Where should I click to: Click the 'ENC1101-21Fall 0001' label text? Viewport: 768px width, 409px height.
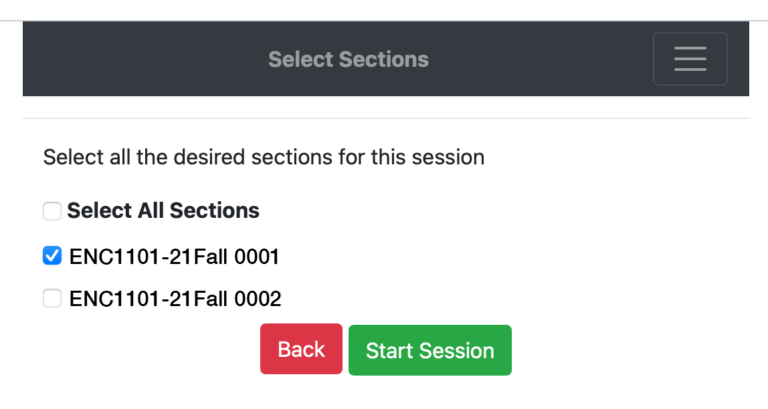tap(174, 257)
